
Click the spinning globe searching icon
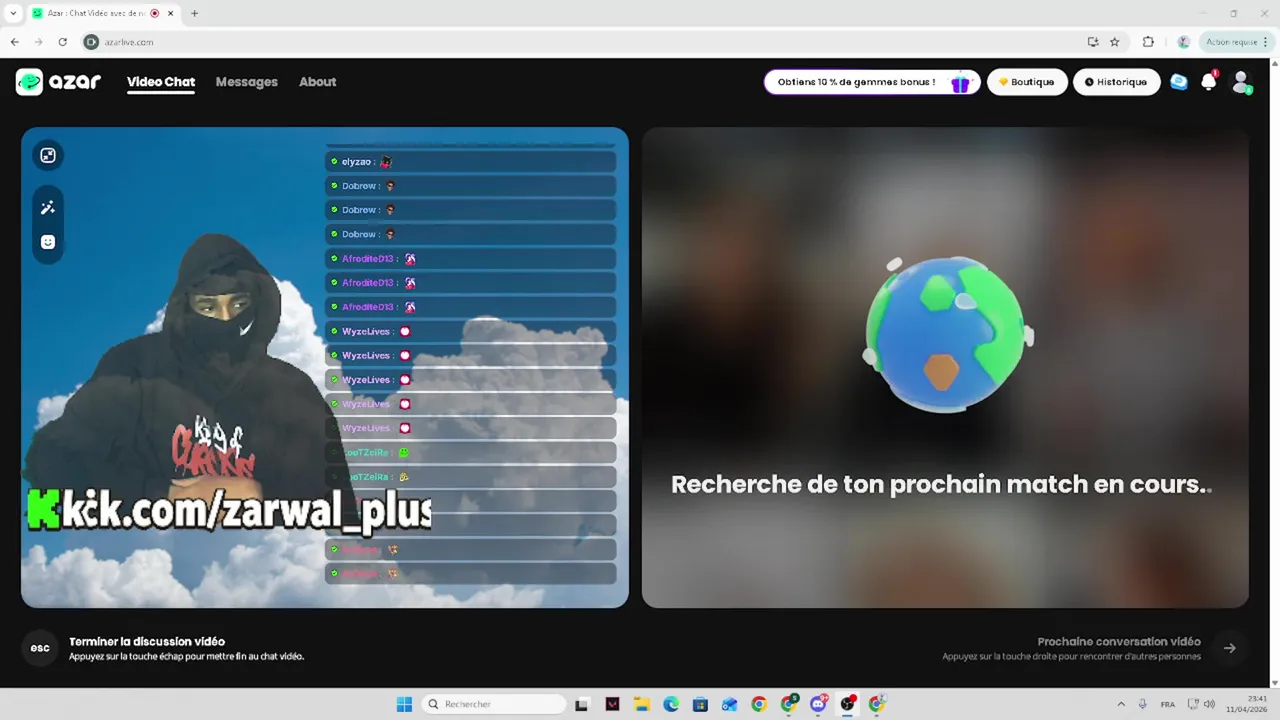point(946,333)
